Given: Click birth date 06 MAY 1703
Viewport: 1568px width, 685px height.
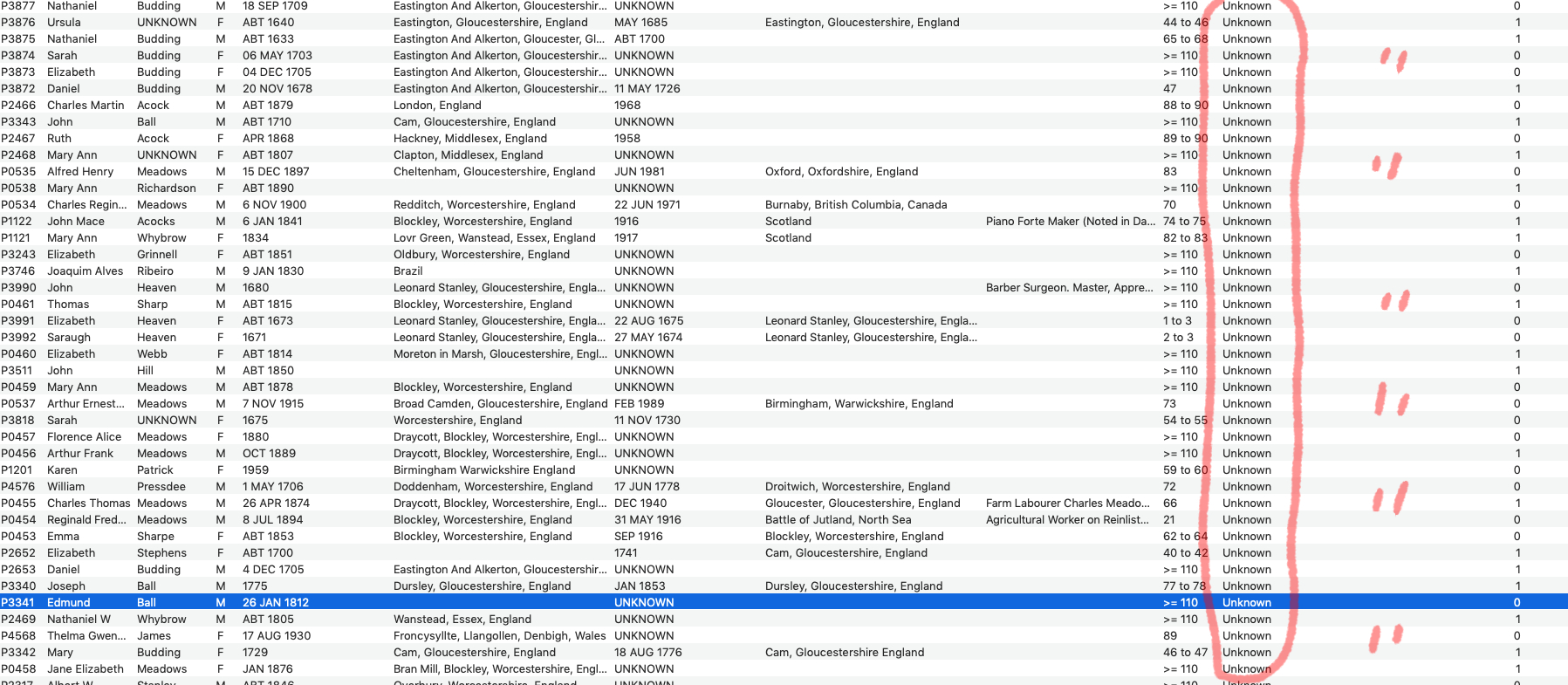Looking at the screenshot, I should [x=277, y=56].
